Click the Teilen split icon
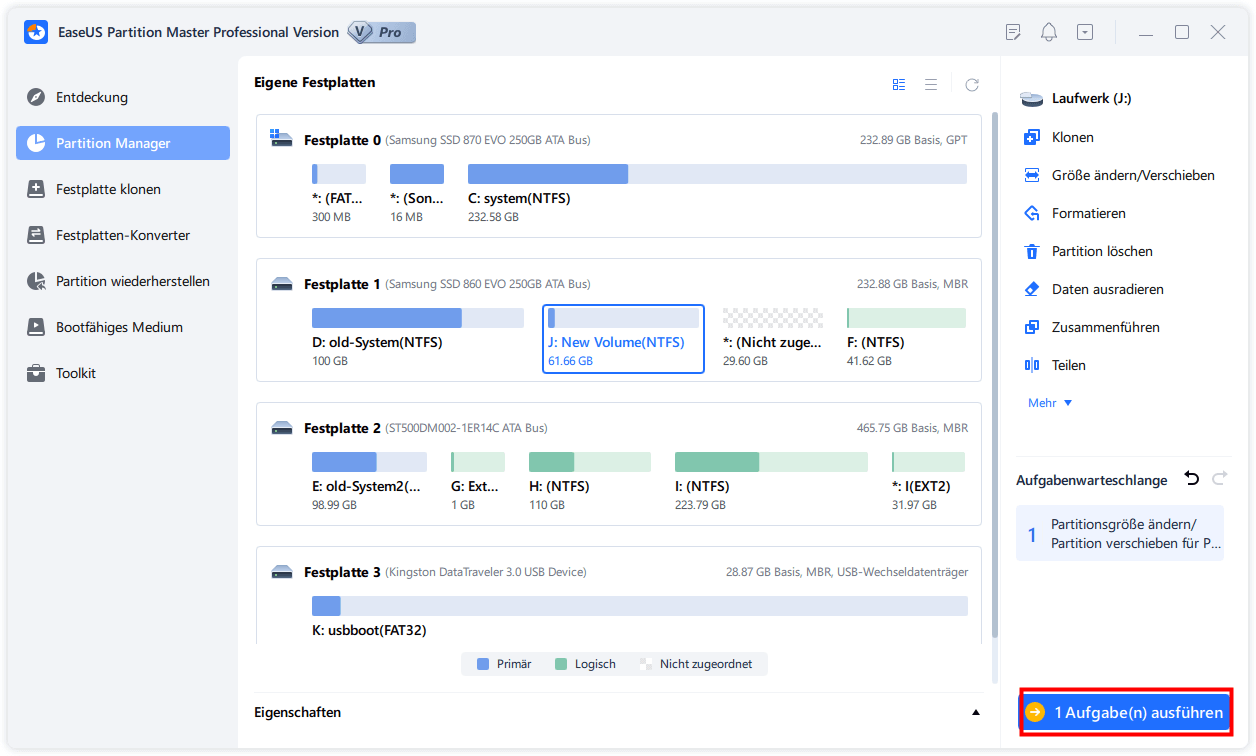The image size is (1256, 756). click(x=1032, y=365)
